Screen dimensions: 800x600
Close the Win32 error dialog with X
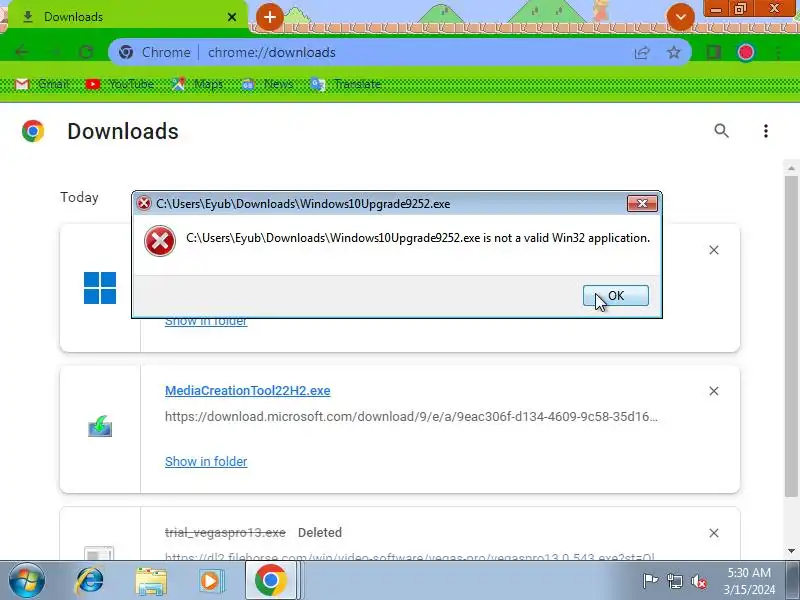point(642,204)
